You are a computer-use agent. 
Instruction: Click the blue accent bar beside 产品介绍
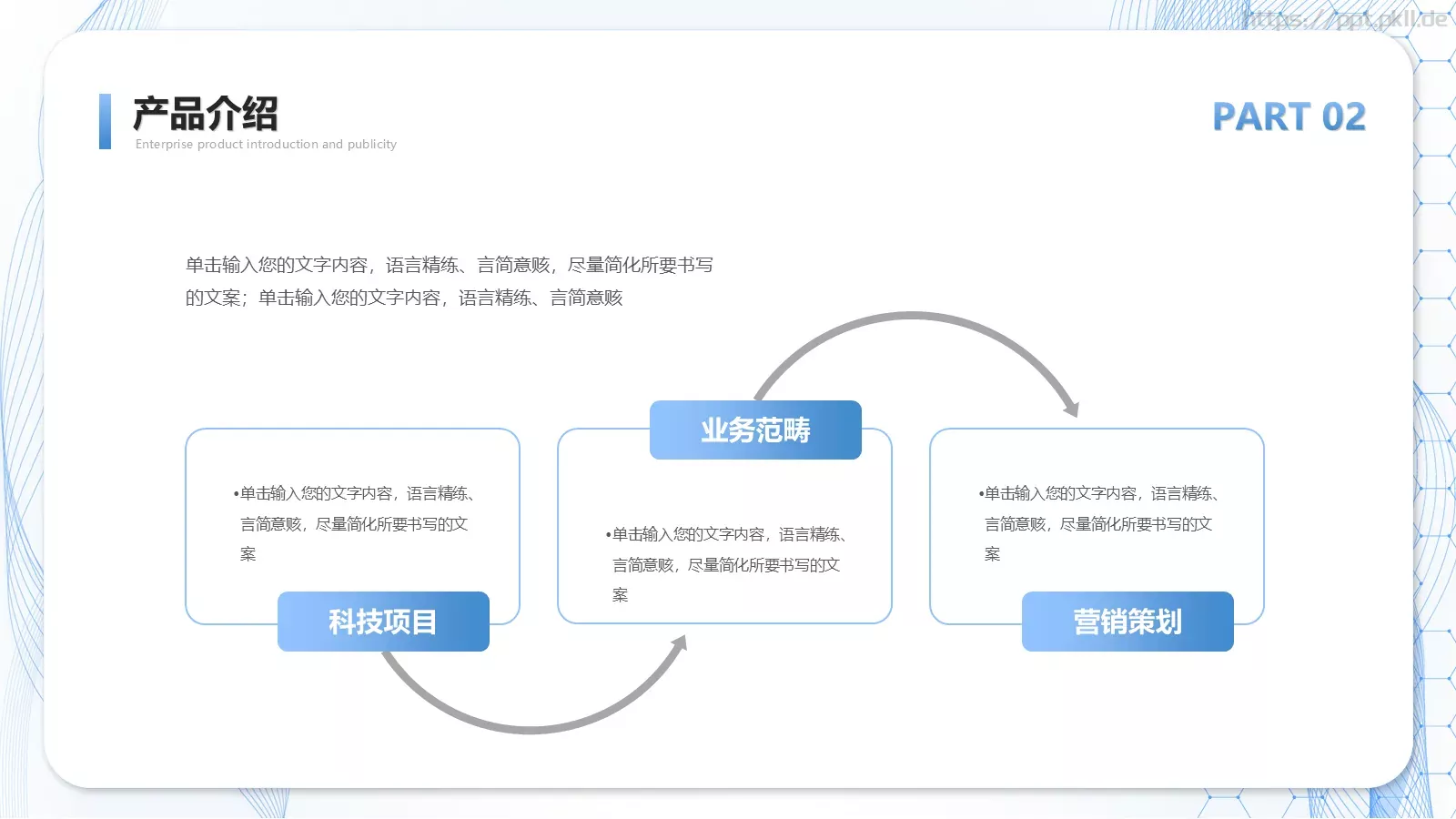[x=105, y=121]
